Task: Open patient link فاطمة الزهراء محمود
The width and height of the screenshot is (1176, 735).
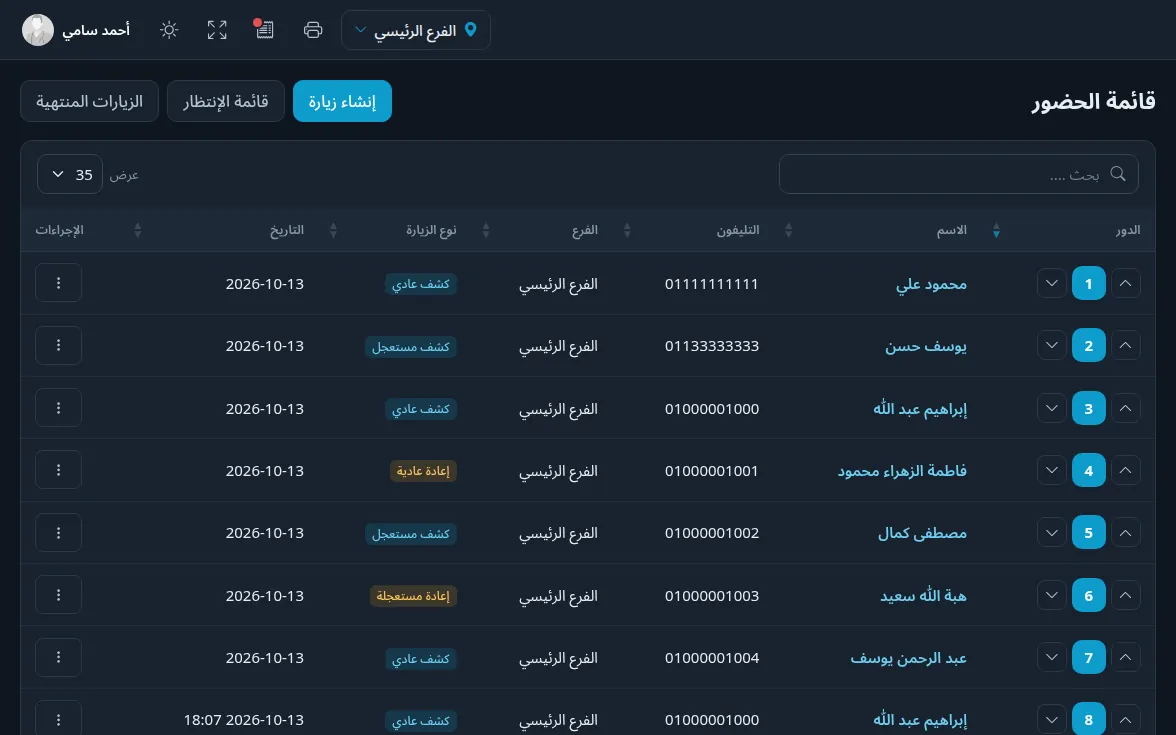Action: pyautogui.click(x=902, y=471)
